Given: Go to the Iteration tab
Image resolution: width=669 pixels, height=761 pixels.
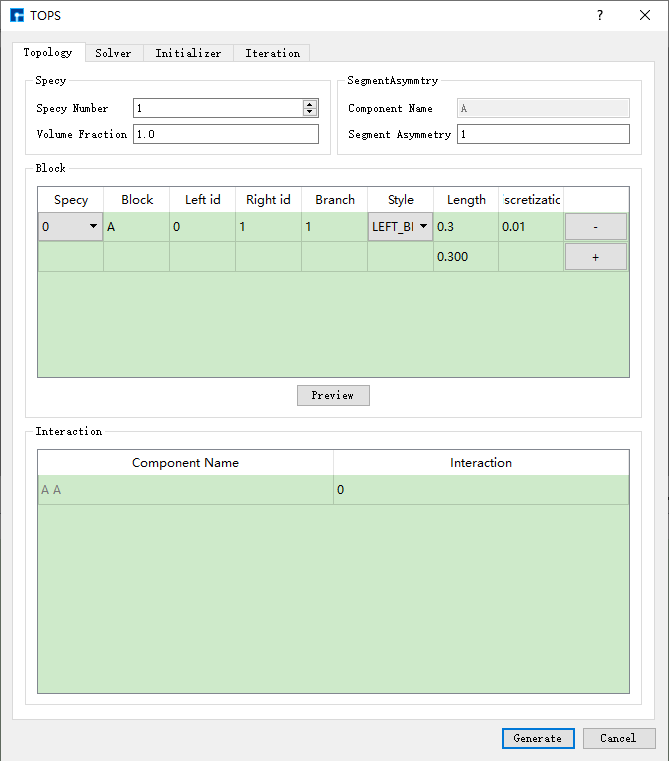Looking at the screenshot, I should point(272,53).
